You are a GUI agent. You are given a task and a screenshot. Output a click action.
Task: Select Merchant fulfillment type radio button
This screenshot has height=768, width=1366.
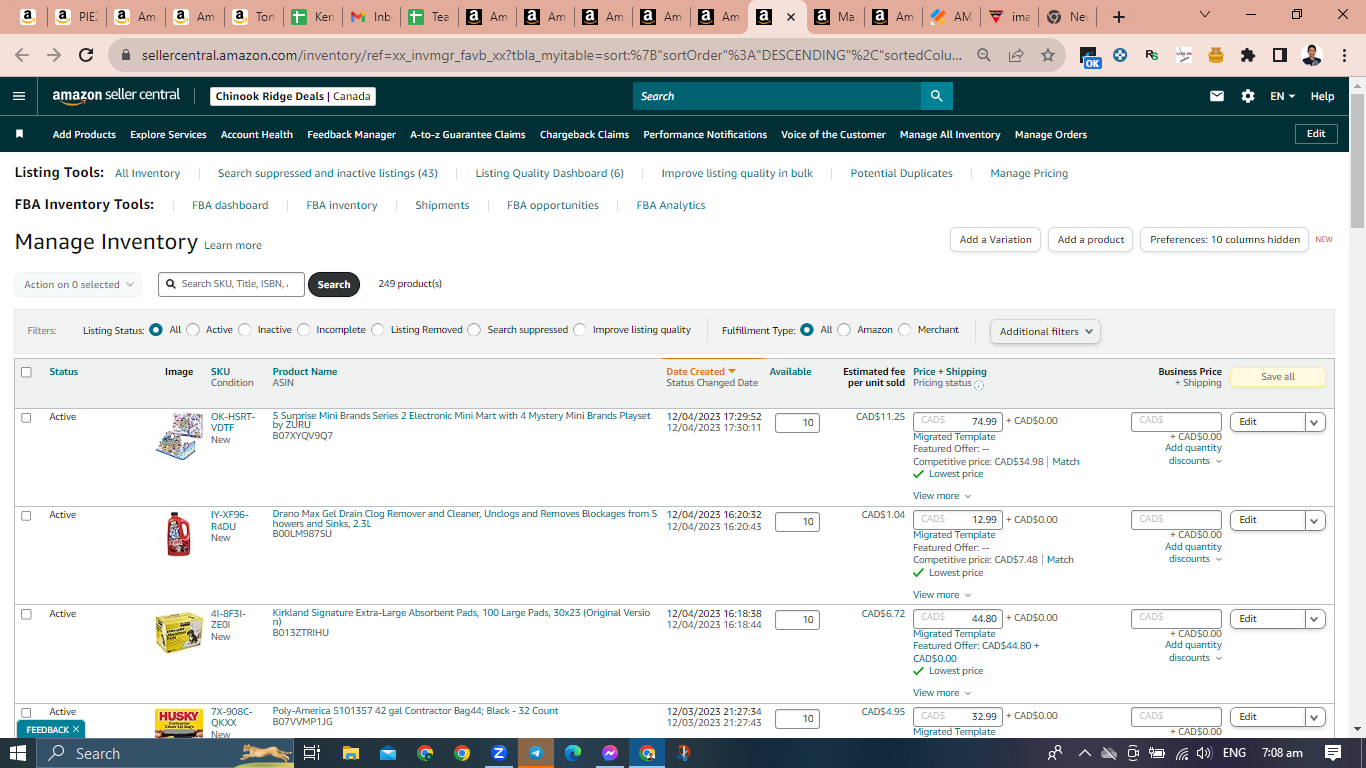coord(905,330)
